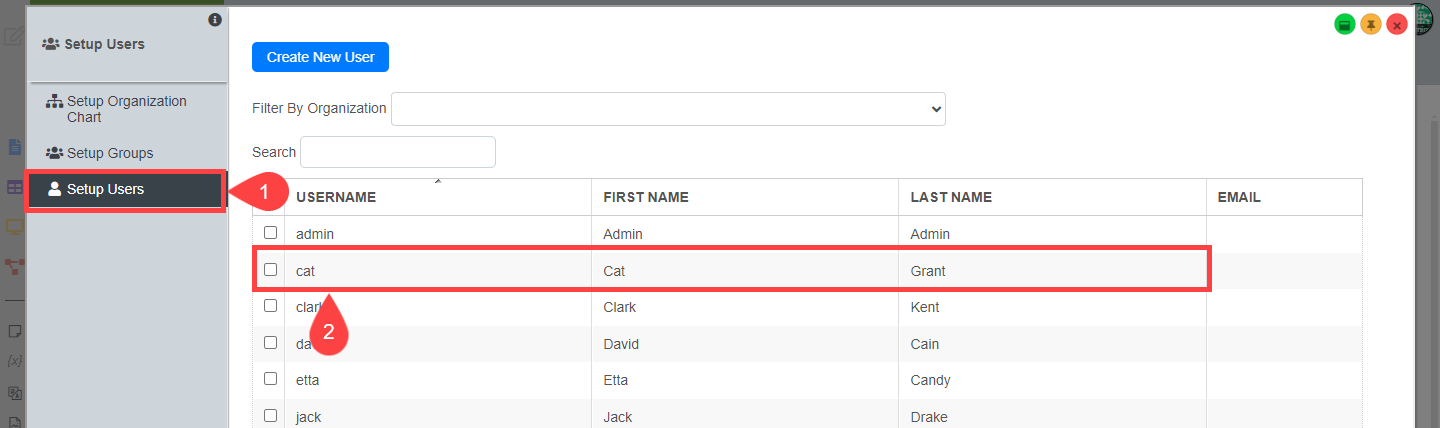Screen dimensions: 1440x428
Task: Tick the checkbox for user cat
Action: (270, 270)
